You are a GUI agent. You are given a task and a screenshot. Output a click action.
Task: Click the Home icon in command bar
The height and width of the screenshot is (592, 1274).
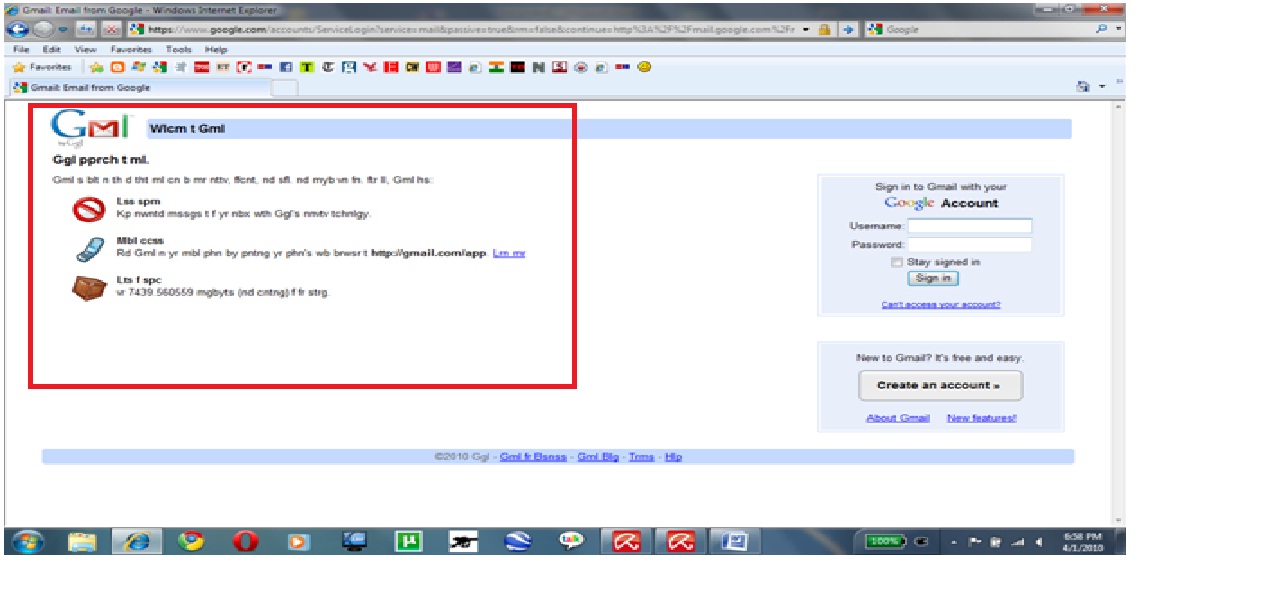pyautogui.click(x=1082, y=87)
